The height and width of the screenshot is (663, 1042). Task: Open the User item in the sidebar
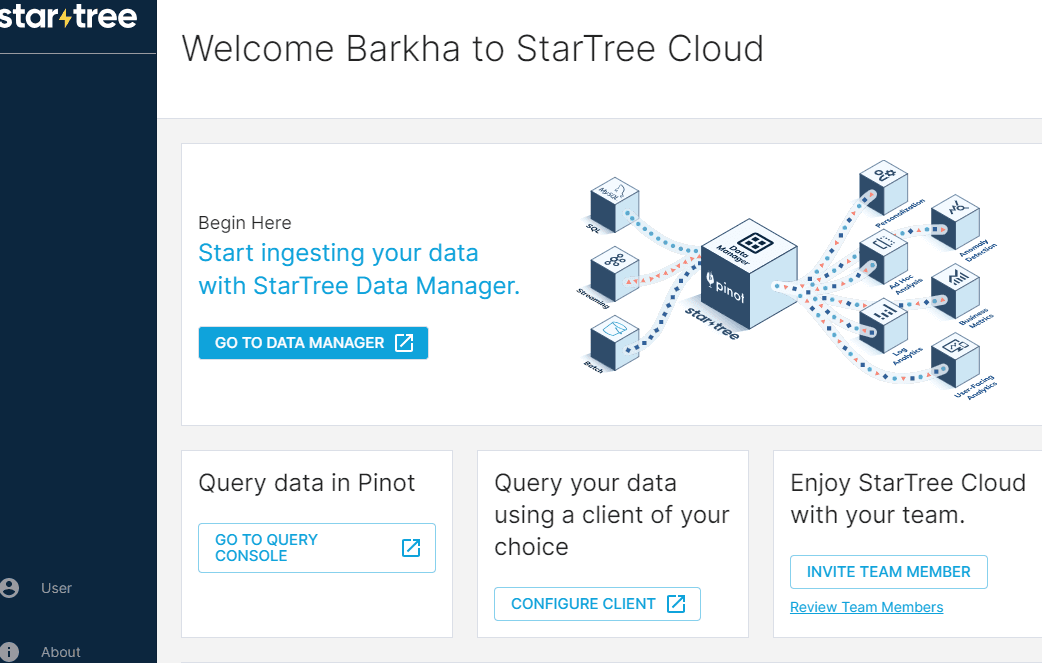pyautogui.click(x=56, y=588)
